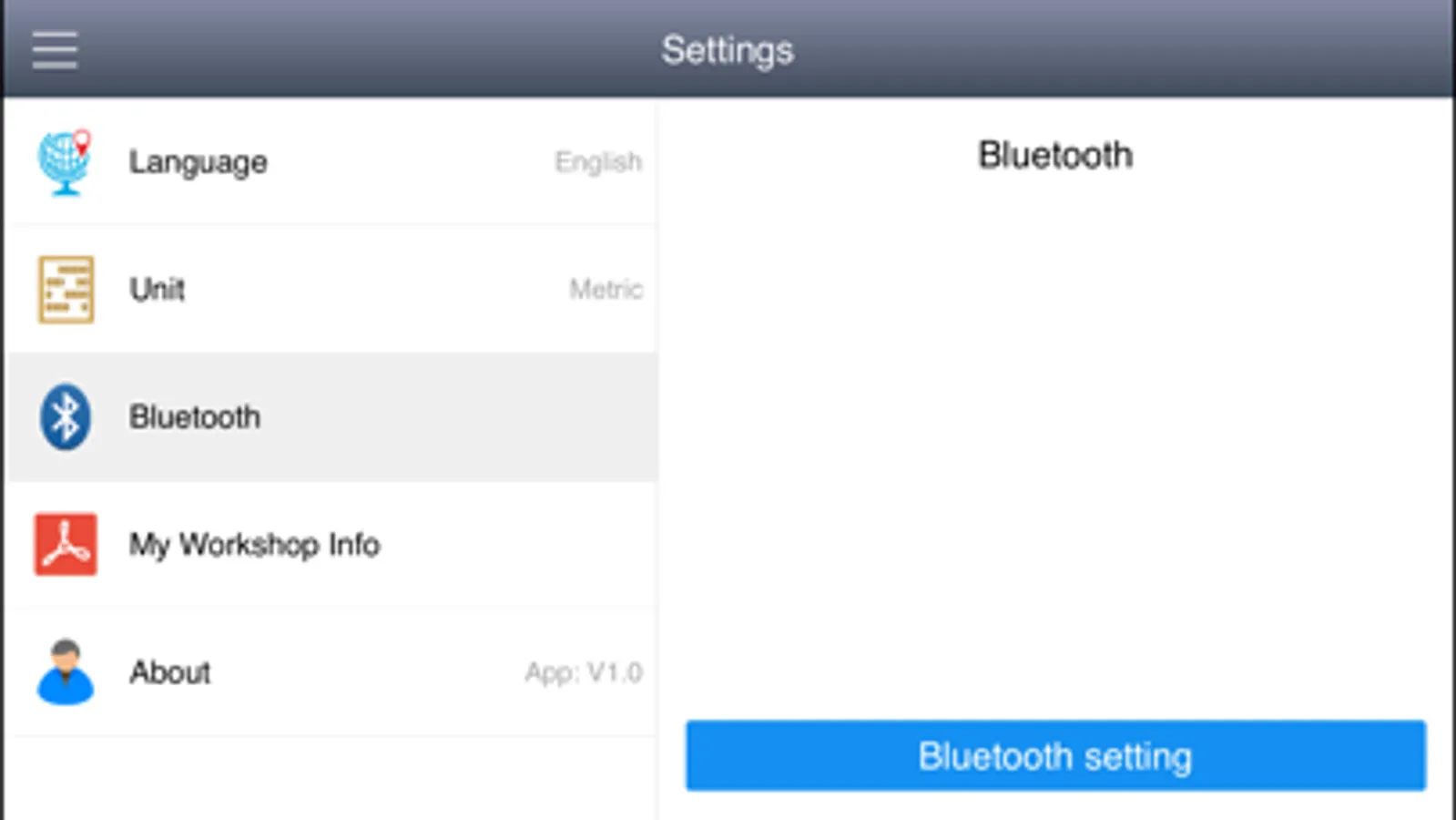Click the Bluetooth heading in right panel
The width and height of the screenshot is (1456, 820).
click(1055, 155)
